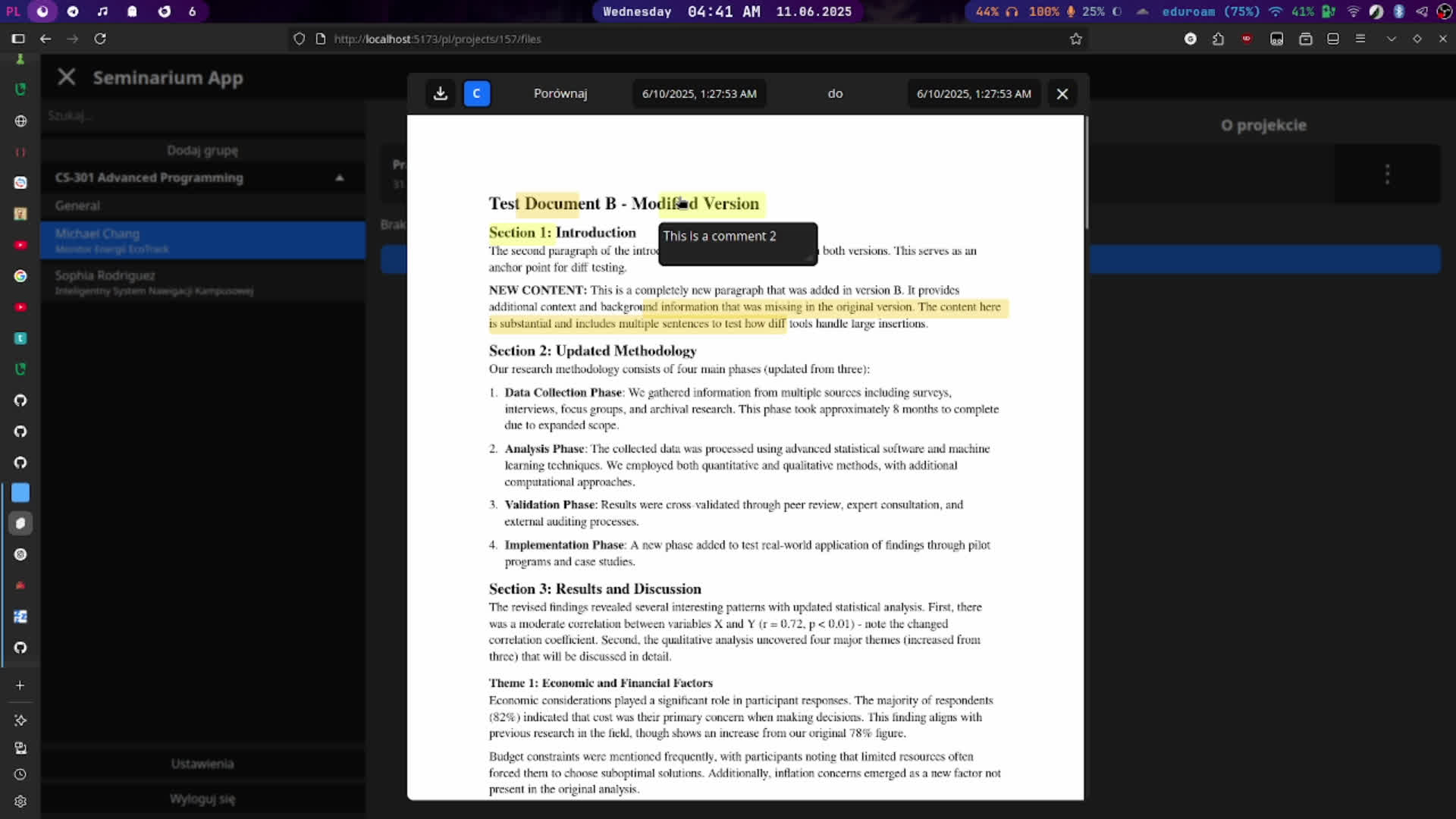Image resolution: width=1456 pixels, height=819 pixels.
Task: Open the three-dot project options menu
Action: pyautogui.click(x=1387, y=174)
